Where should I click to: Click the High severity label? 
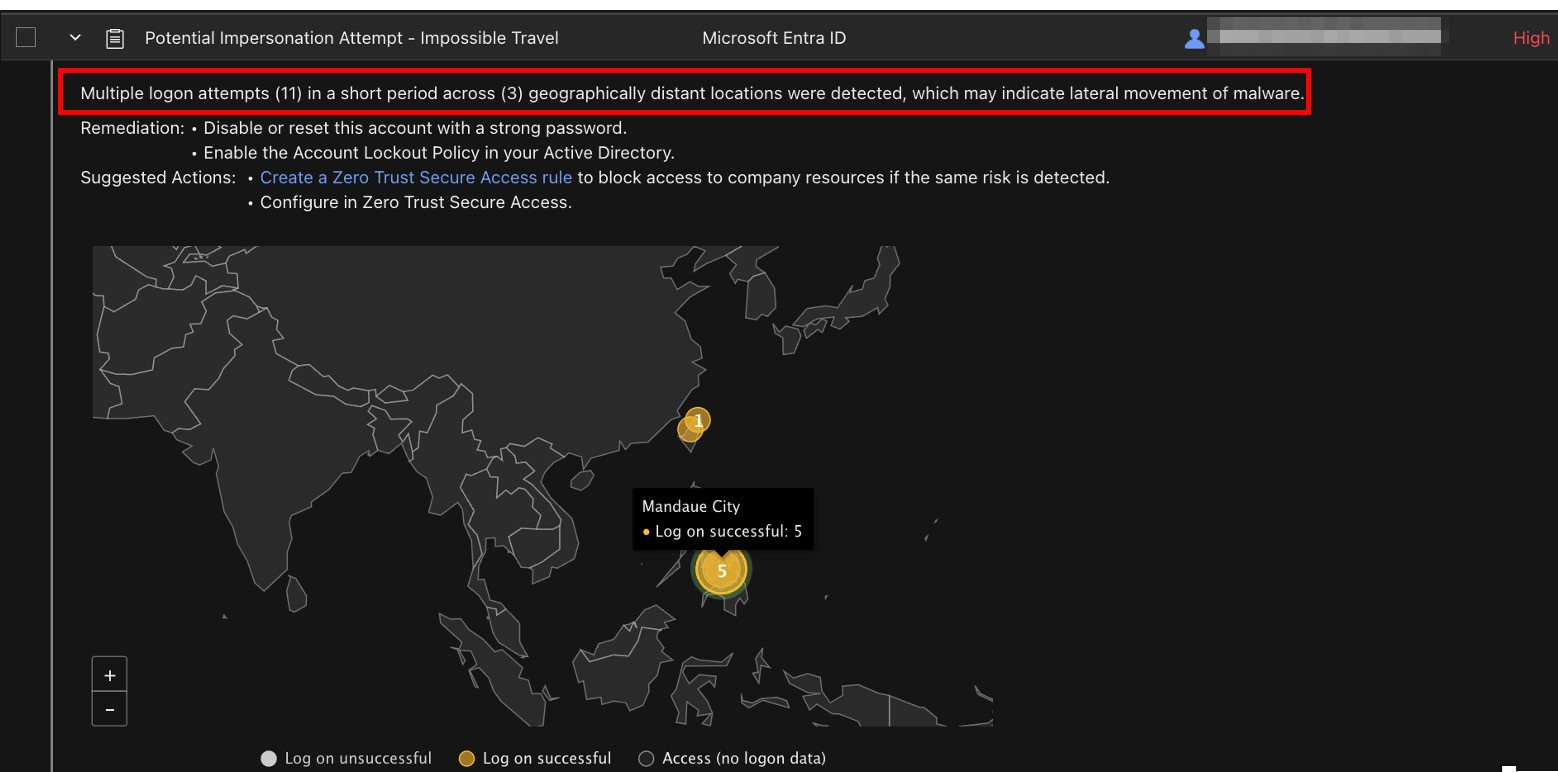click(1530, 38)
